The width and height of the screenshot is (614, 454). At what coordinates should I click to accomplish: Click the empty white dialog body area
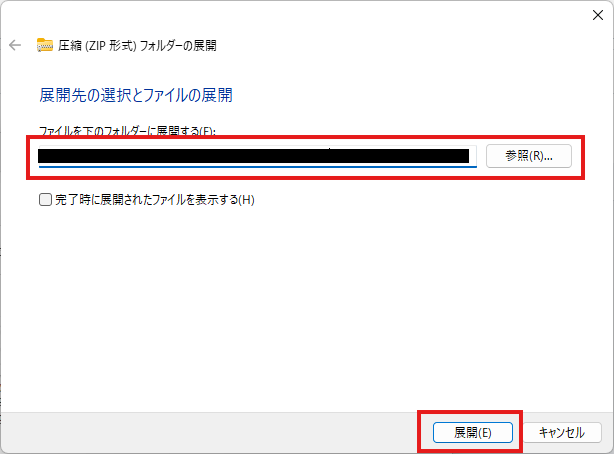307,306
